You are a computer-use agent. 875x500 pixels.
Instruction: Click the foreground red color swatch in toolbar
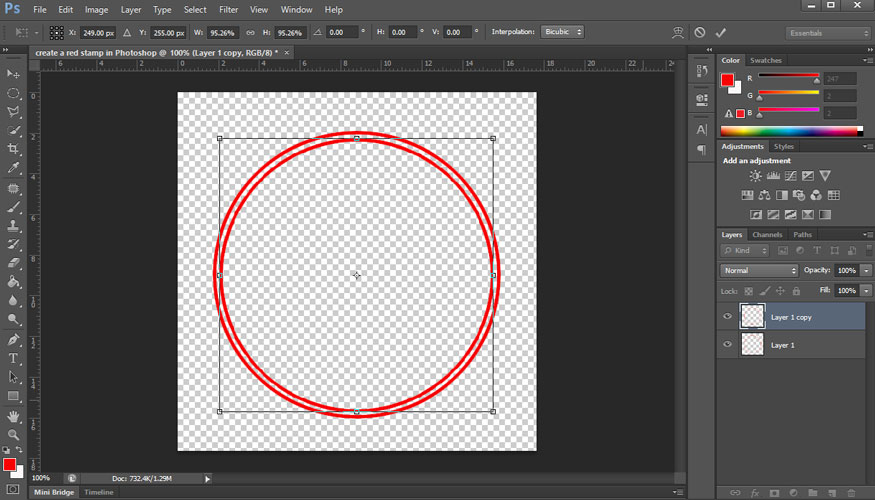pos(9,465)
